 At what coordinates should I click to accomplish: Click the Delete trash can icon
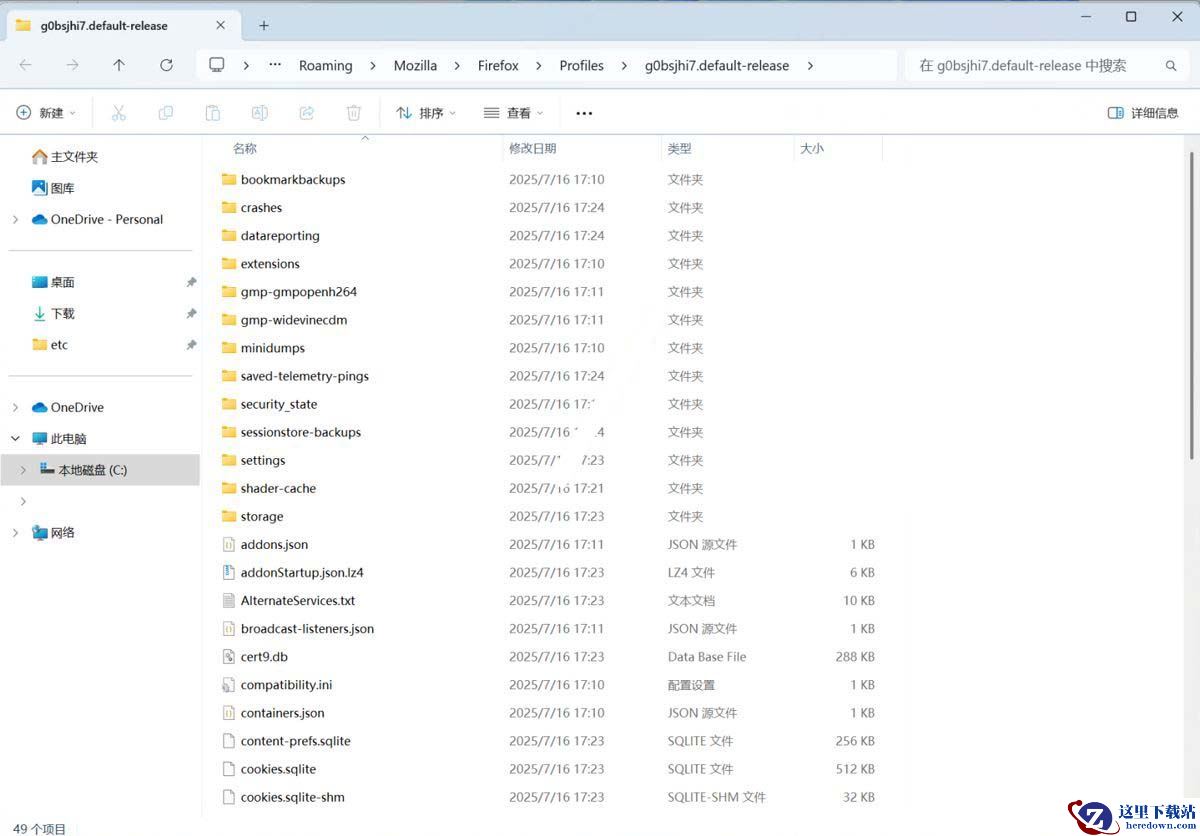pos(353,113)
